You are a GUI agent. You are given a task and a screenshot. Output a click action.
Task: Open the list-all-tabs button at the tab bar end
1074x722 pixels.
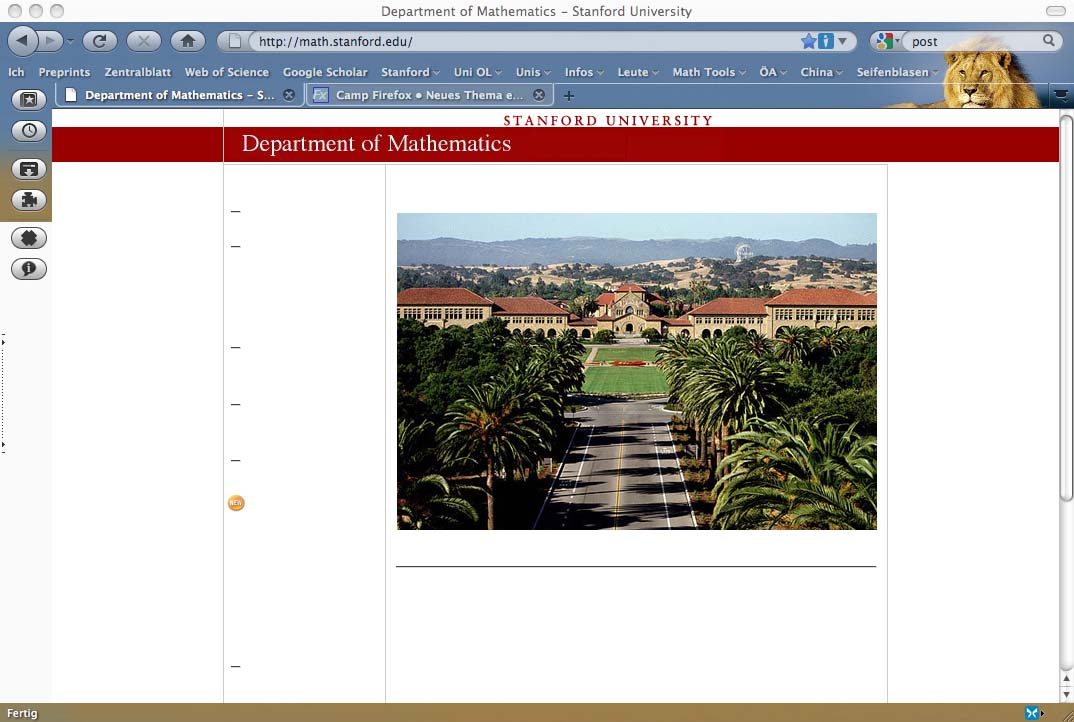(x=1061, y=95)
